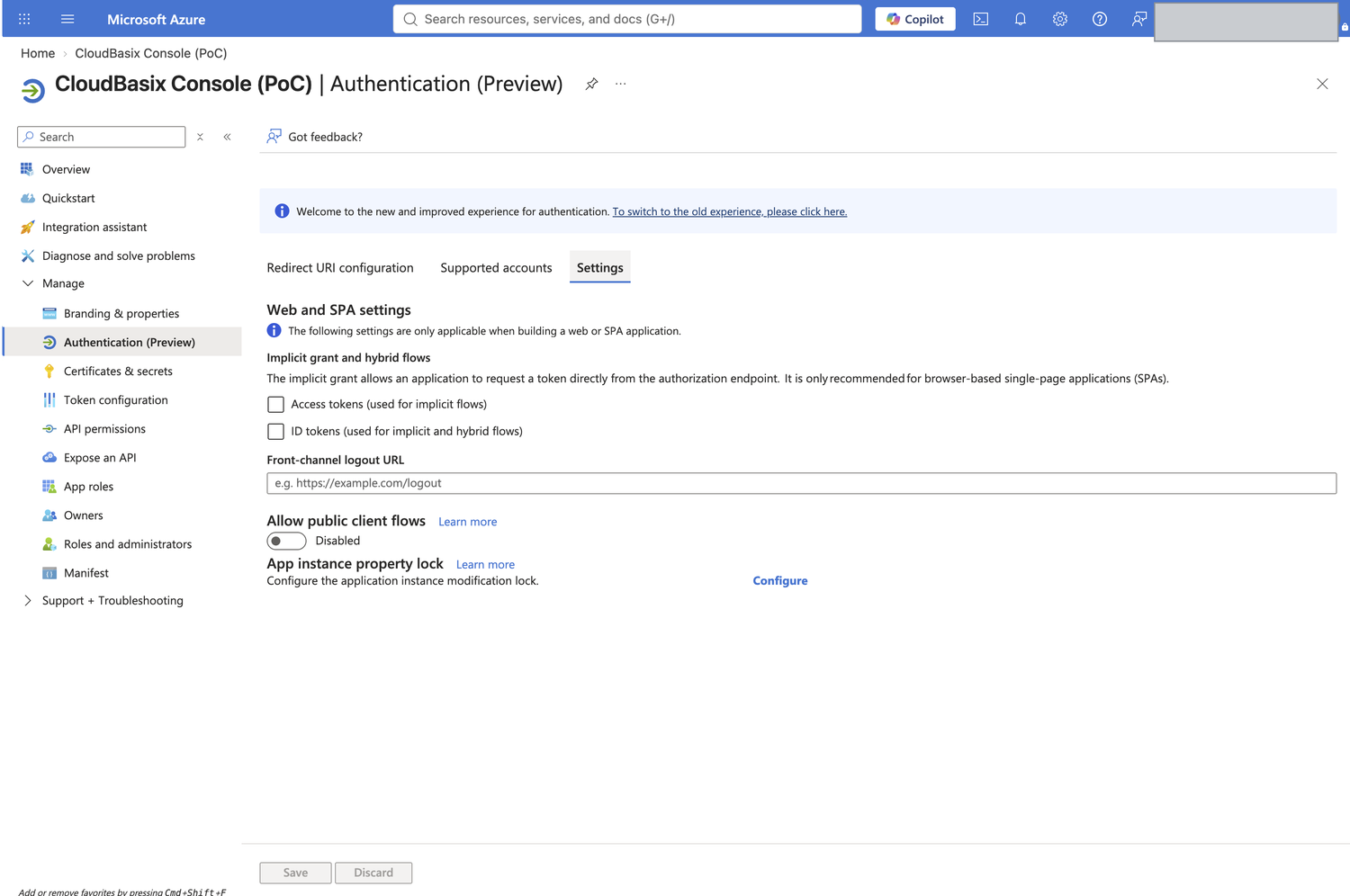Go to Home breadcrumb

(x=38, y=53)
